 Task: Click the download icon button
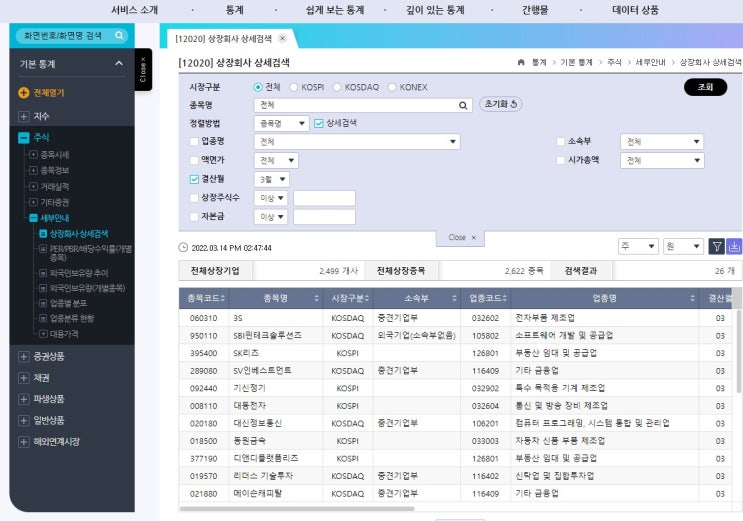[x=734, y=246]
